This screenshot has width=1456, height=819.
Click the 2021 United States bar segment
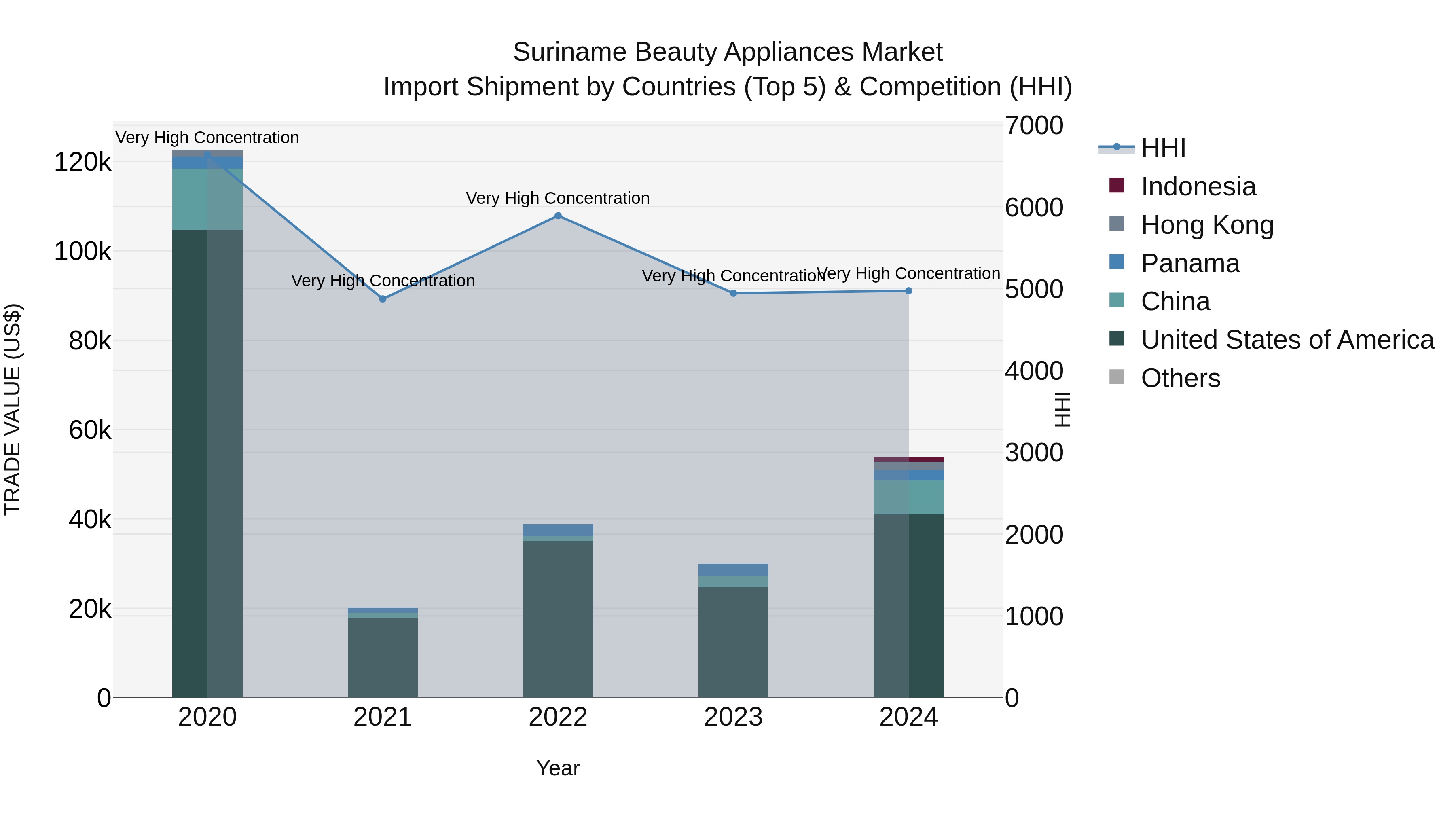click(383, 658)
